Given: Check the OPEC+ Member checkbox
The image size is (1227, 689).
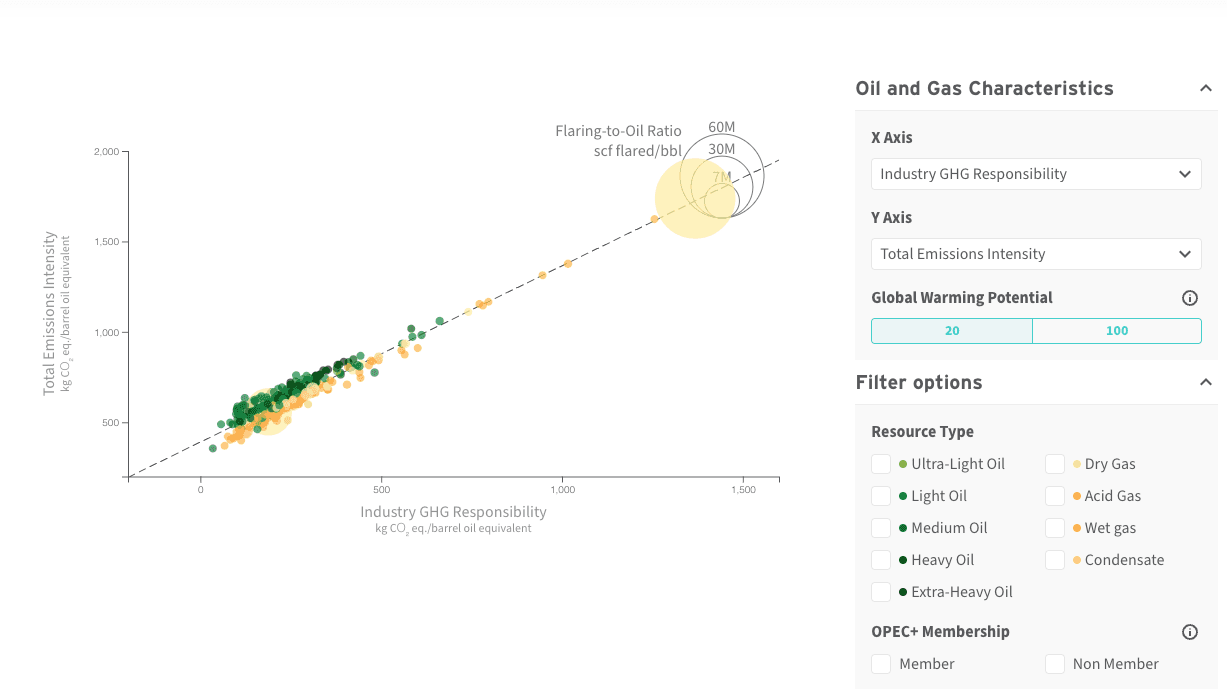Looking at the screenshot, I should point(881,664).
